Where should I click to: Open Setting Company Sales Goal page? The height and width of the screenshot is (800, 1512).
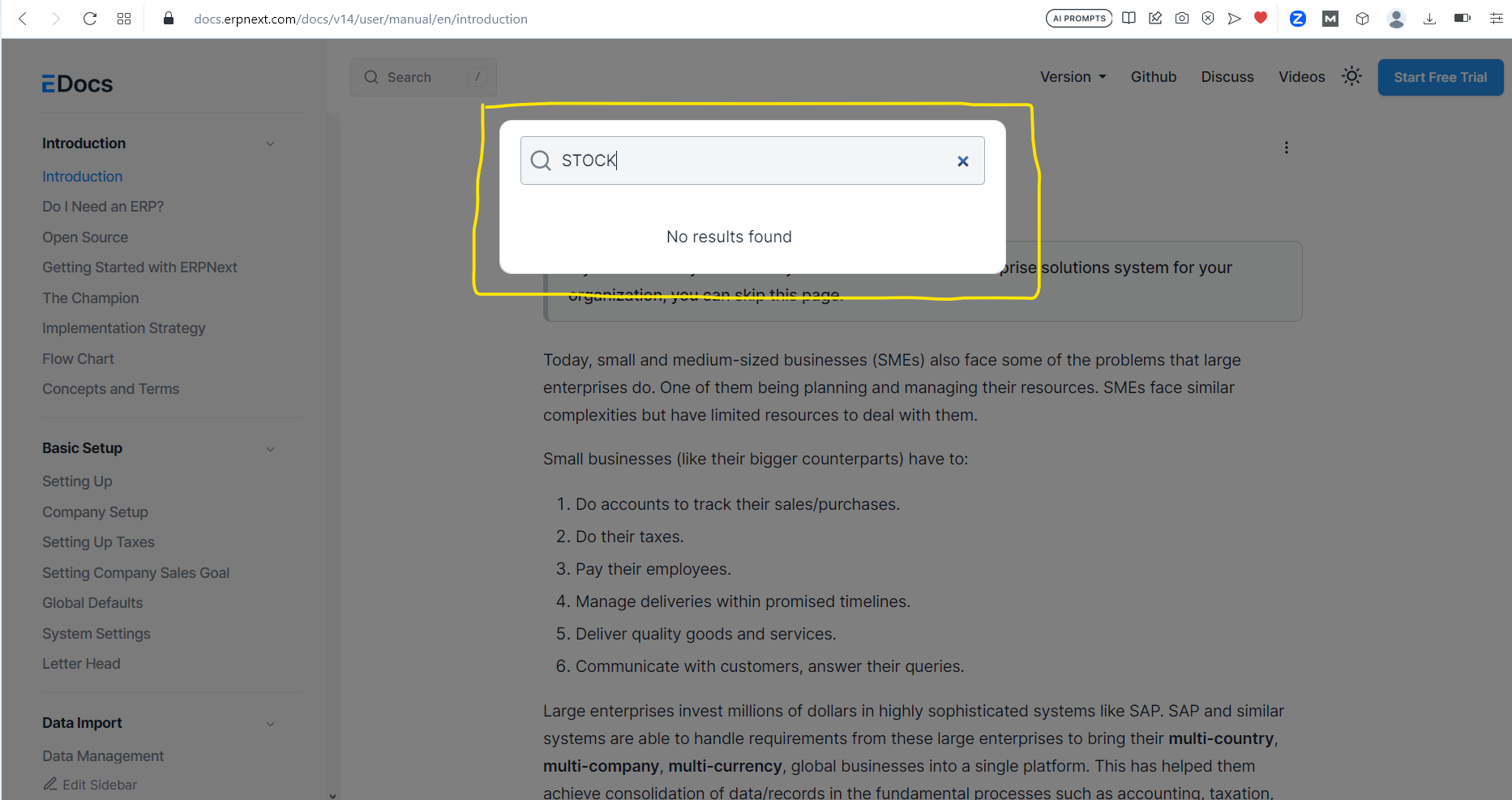[x=136, y=573]
